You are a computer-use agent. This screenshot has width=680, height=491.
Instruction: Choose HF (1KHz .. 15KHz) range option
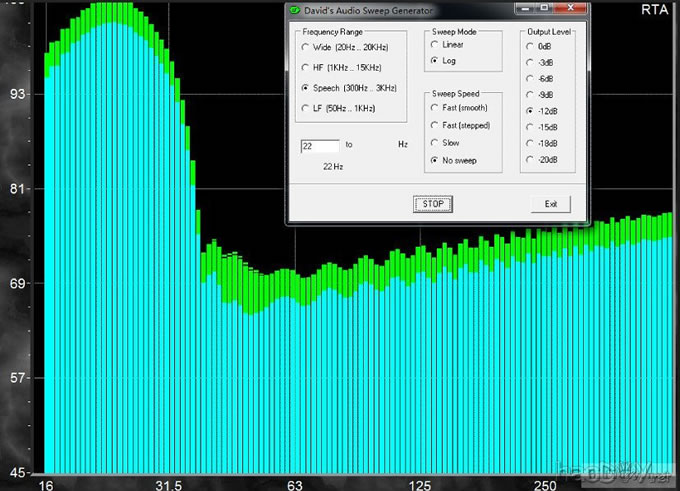coord(305,67)
